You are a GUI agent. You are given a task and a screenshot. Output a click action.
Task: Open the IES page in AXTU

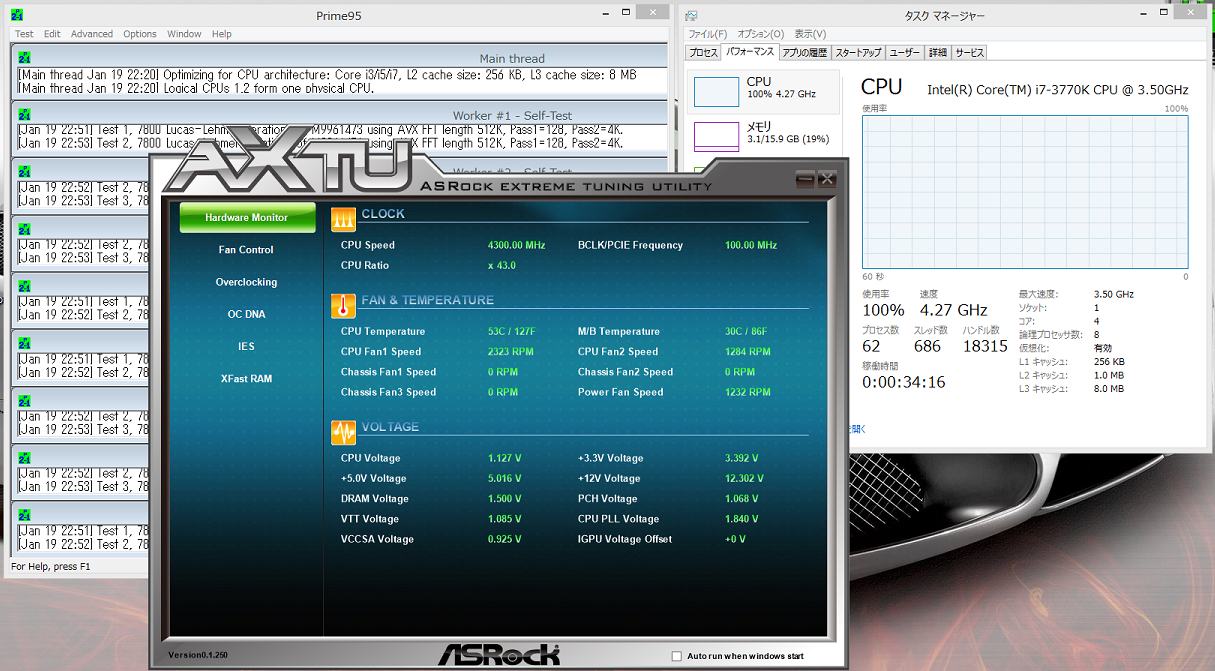pyautogui.click(x=247, y=346)
